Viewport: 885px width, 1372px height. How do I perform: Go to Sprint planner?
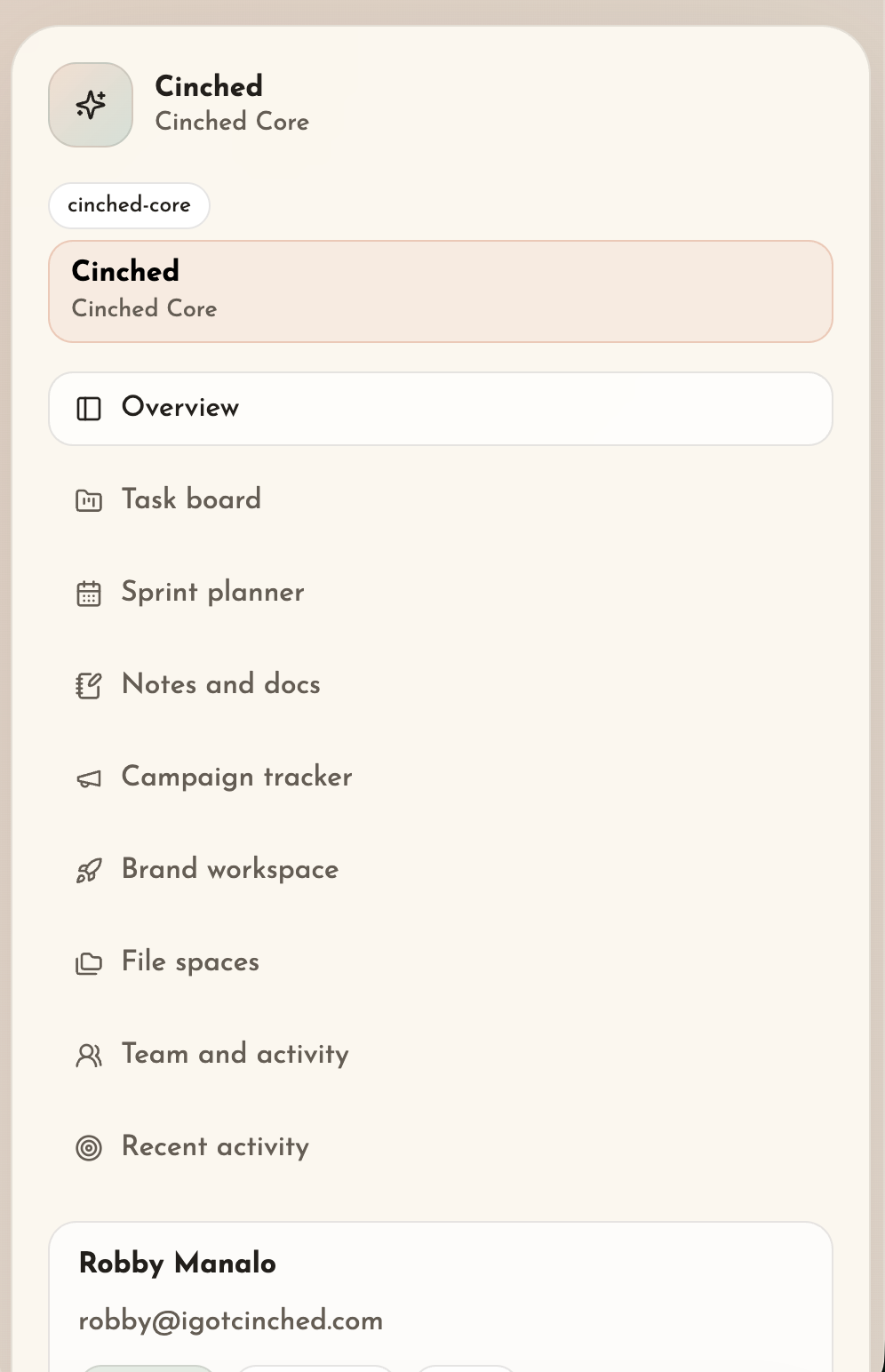(x=212, y=592)
